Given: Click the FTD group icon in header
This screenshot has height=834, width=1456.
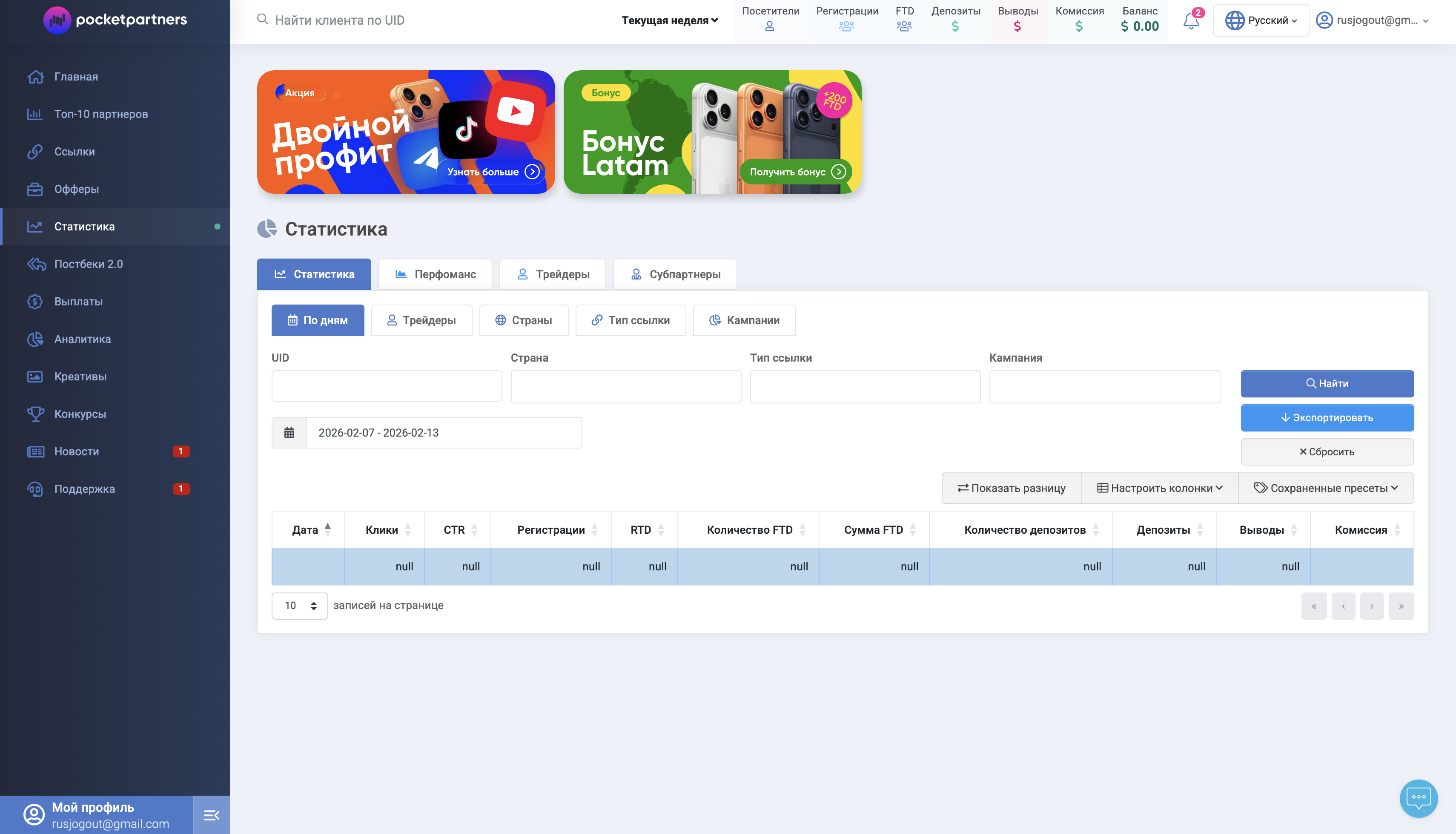Looking at the screenshot, I should 904,26.
